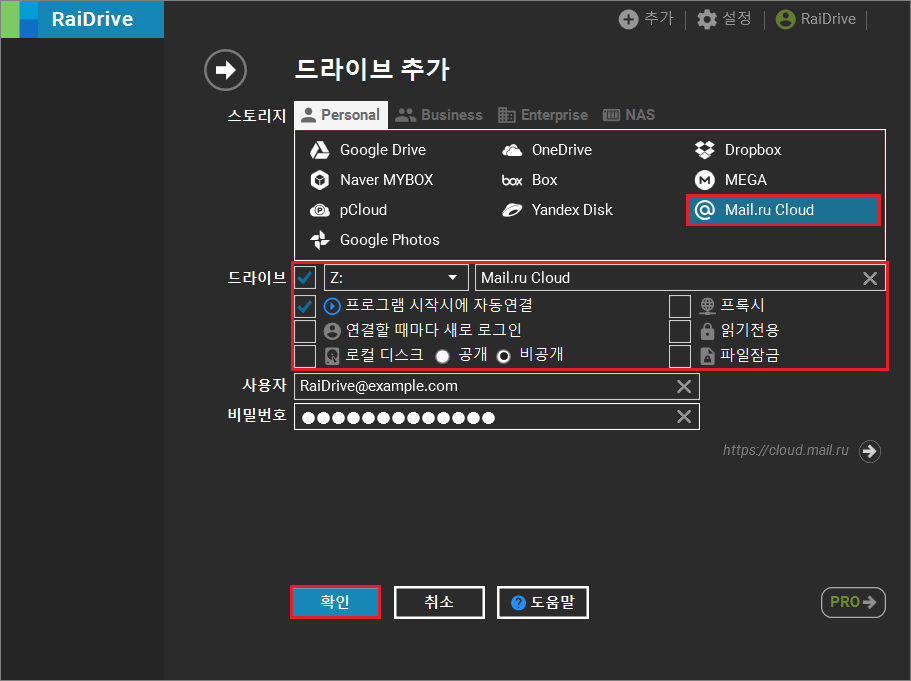Screen dimensions: 911x681
Task: Check the 프록시 checkbox
Action: tap(680, 306)
